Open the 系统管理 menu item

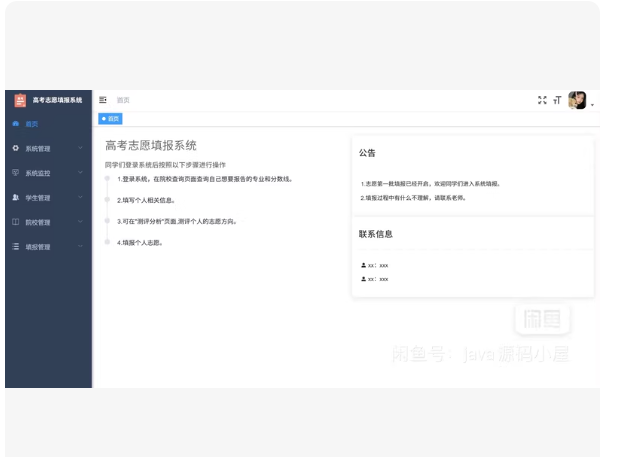48,148
